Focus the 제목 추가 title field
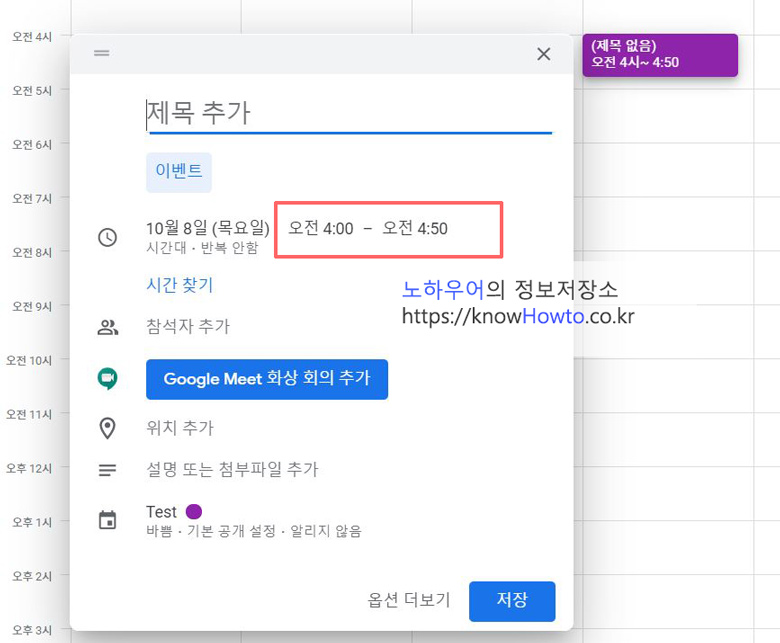 coord(349,113)
